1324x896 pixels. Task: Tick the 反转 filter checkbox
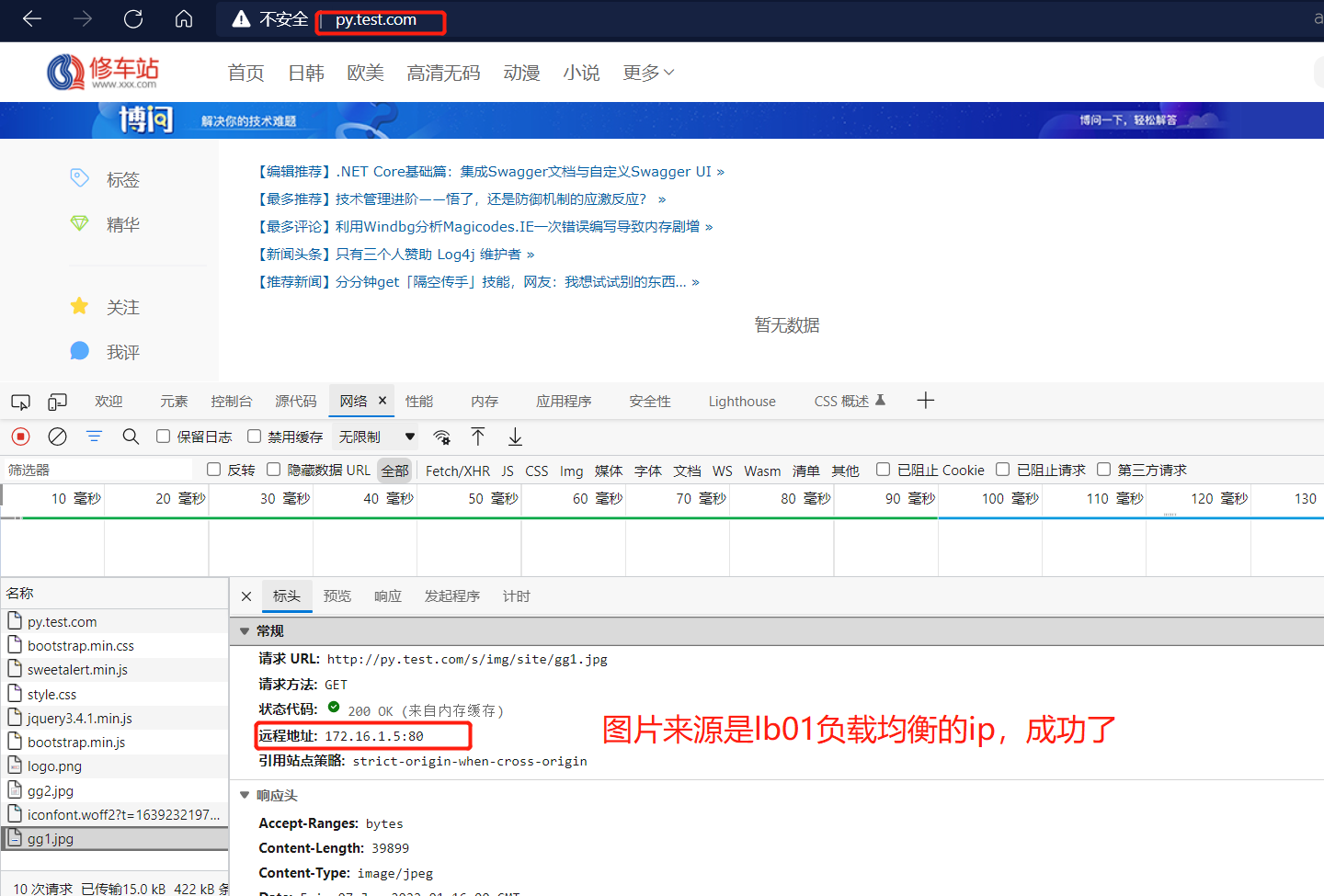(x=214, y=470)
